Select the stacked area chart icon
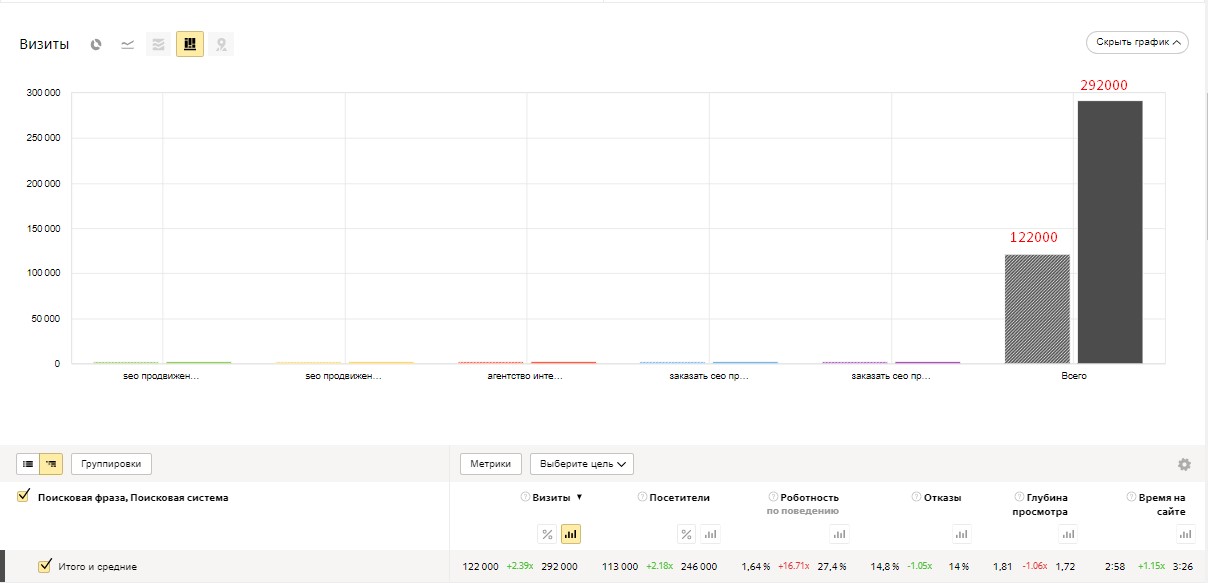The image size is (1208, 583). (158, 44)
